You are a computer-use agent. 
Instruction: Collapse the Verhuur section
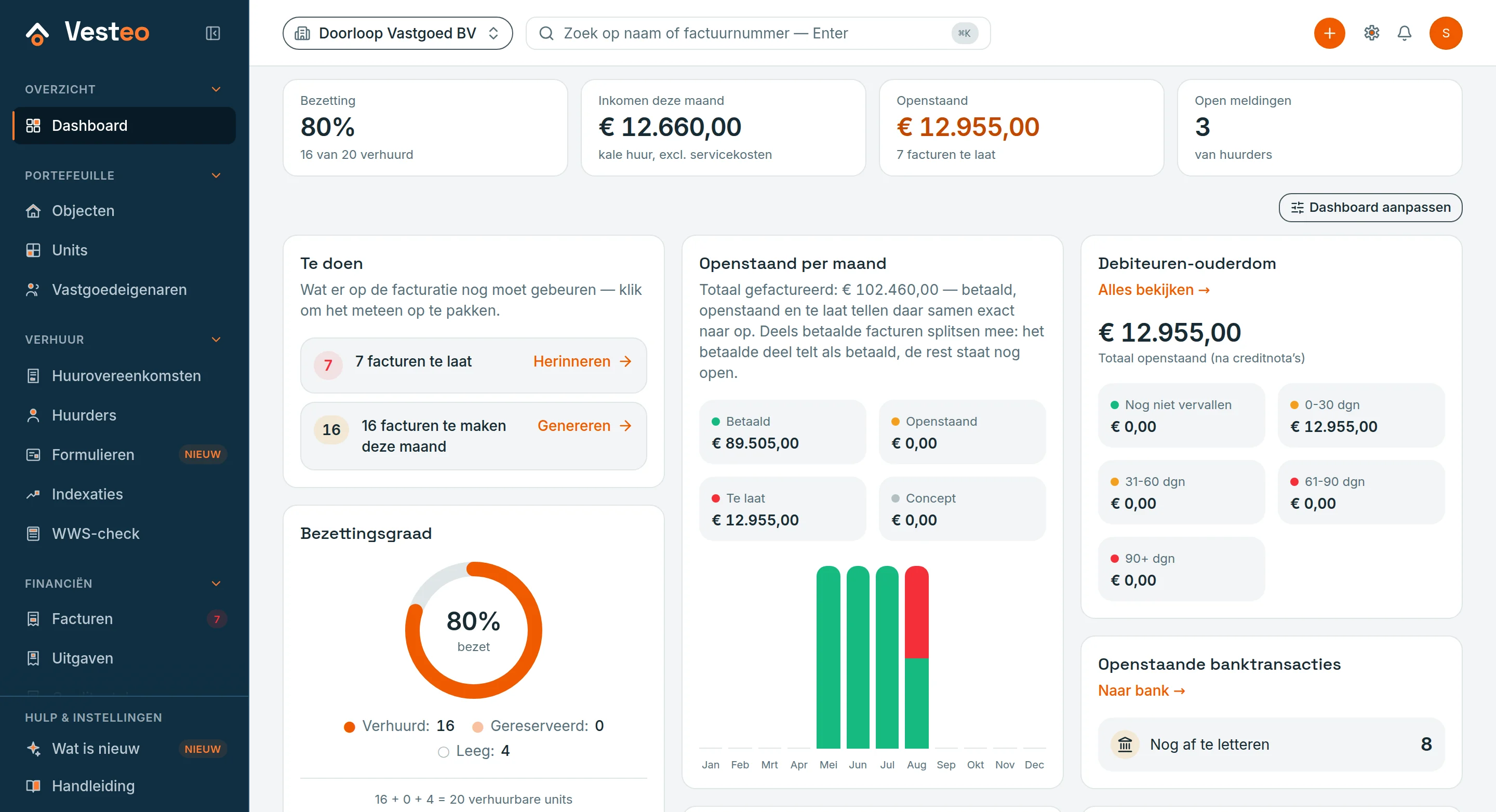(216, 339)
